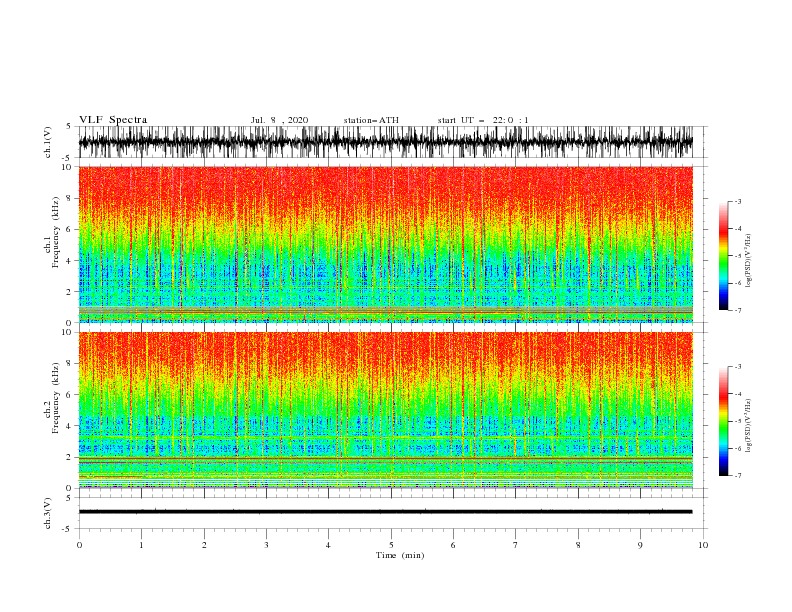Click the "station=ATH" header label

(x=371, y=120)
